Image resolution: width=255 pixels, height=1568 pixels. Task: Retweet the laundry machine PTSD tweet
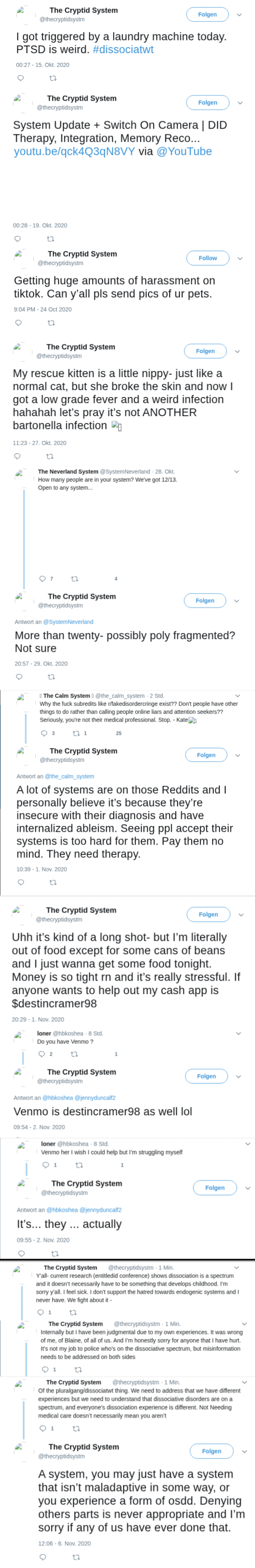click(x=53, y=78)
